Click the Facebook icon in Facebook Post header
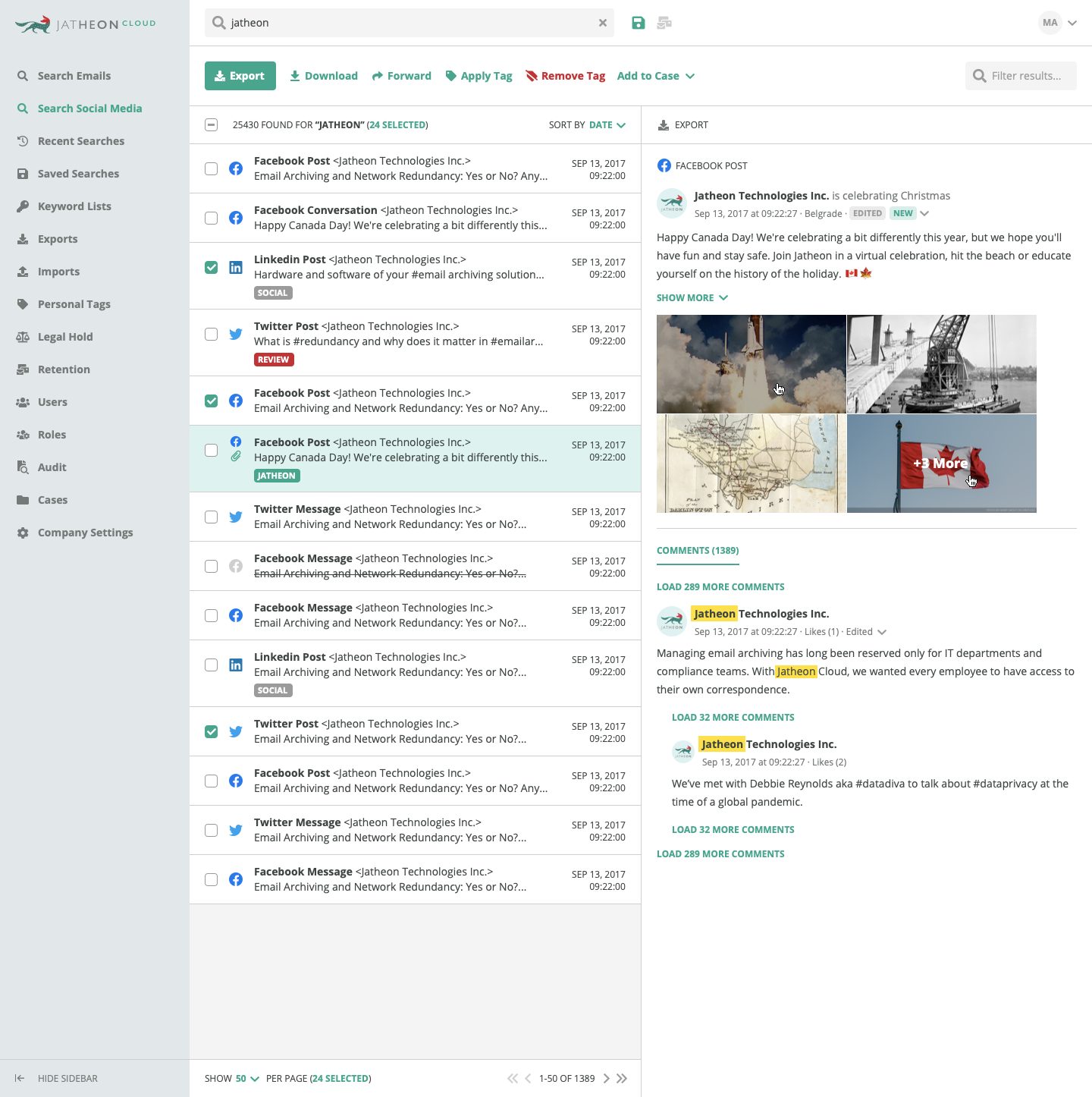The width and height of the screenshot is (1092, 1097). [664, 165]
